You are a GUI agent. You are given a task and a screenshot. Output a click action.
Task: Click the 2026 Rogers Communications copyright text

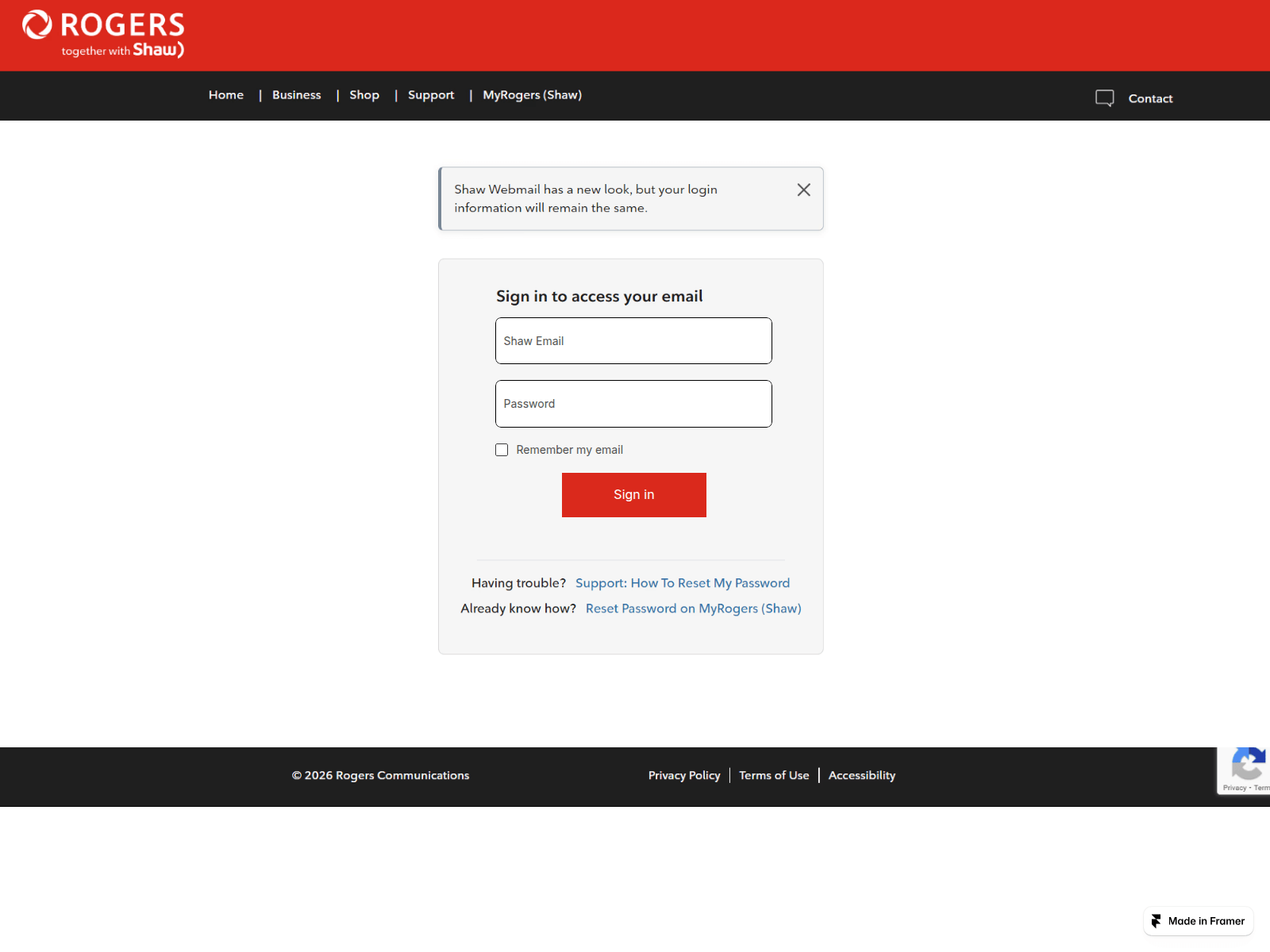coord(380,775)
